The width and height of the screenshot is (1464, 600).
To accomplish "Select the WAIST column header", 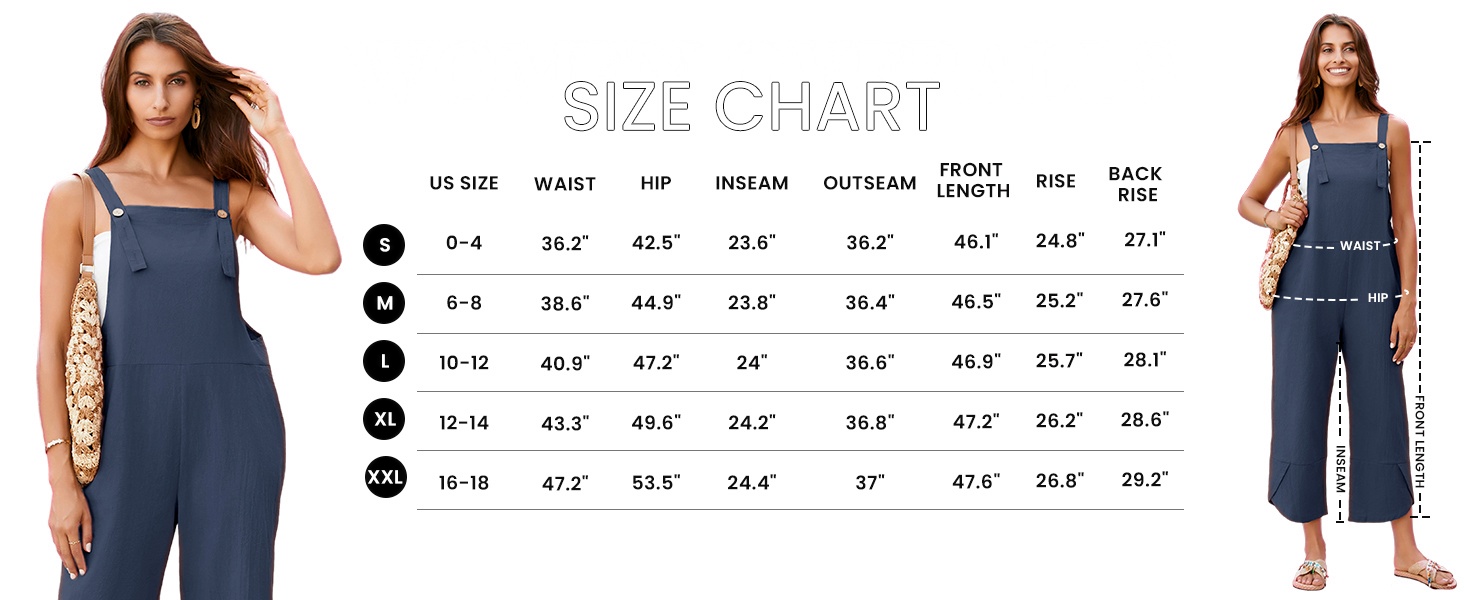I will 564,184.
